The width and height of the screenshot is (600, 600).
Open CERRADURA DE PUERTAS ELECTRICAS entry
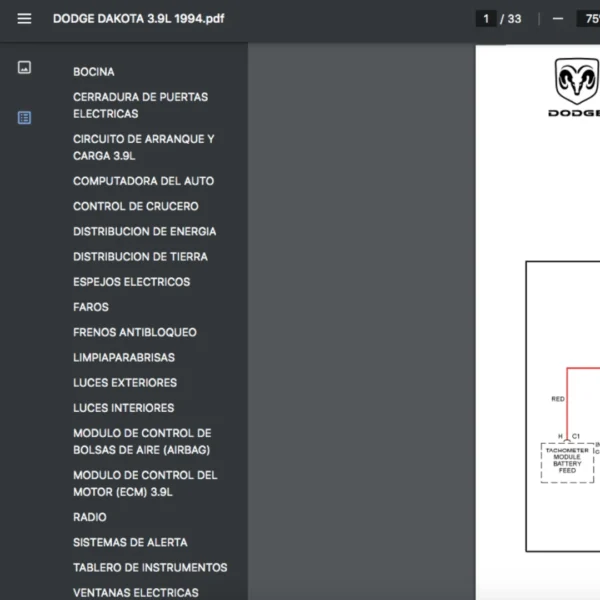pyautogui.click(x=140, y=105)
